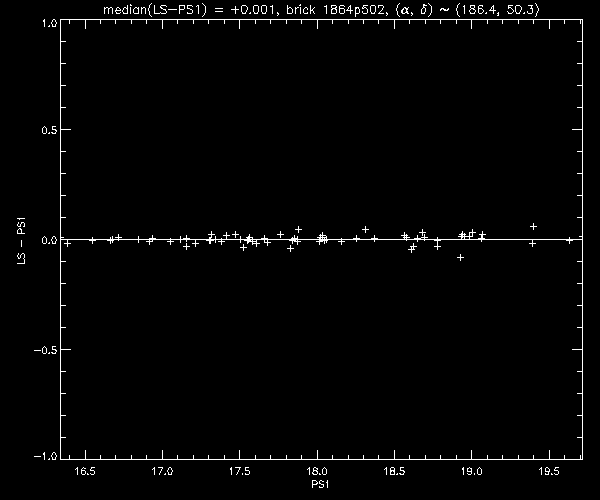Select the x-axis tick label 16.5
The width and height of the screenshot is (600, 500).
85,471
